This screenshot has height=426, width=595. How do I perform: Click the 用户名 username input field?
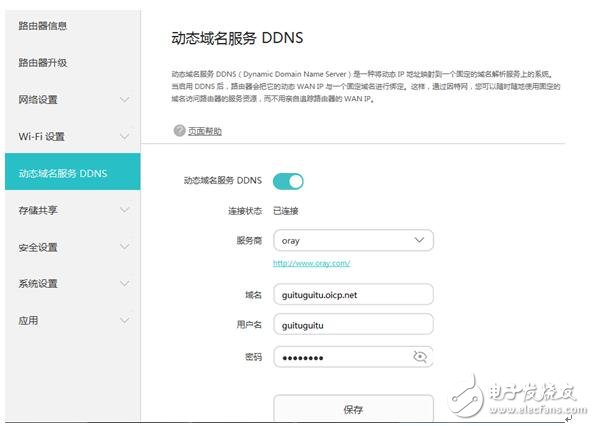coord(353,324)
